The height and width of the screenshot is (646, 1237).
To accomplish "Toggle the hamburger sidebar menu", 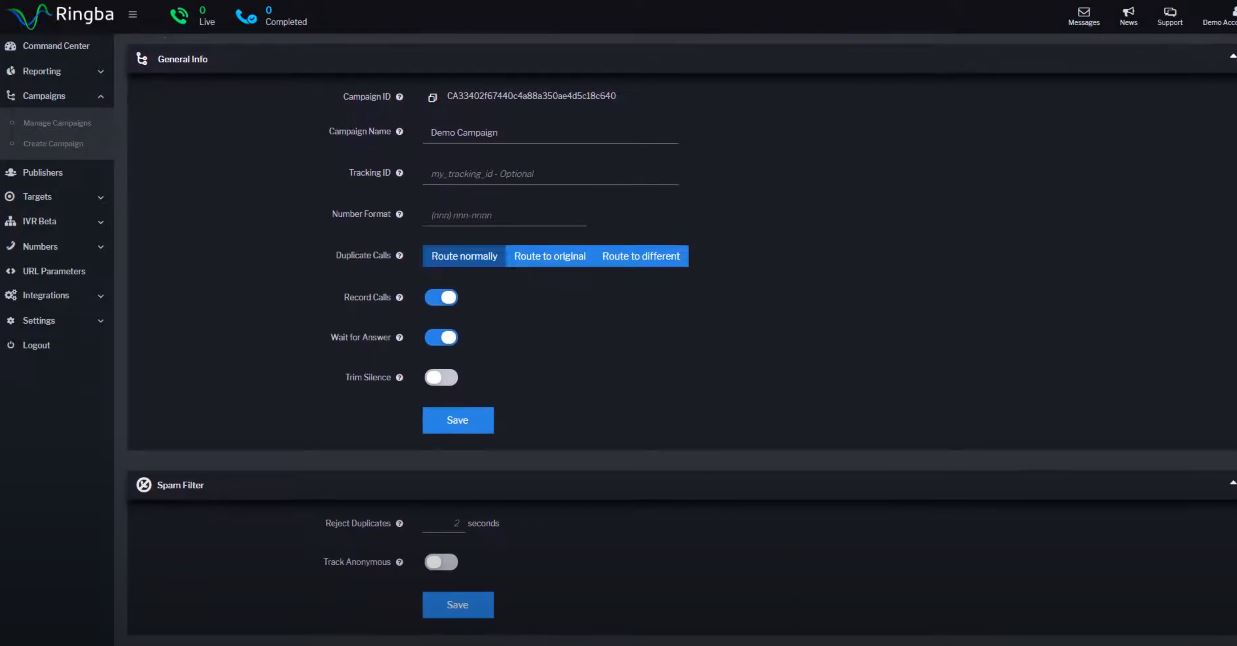I will click(132, 15).
